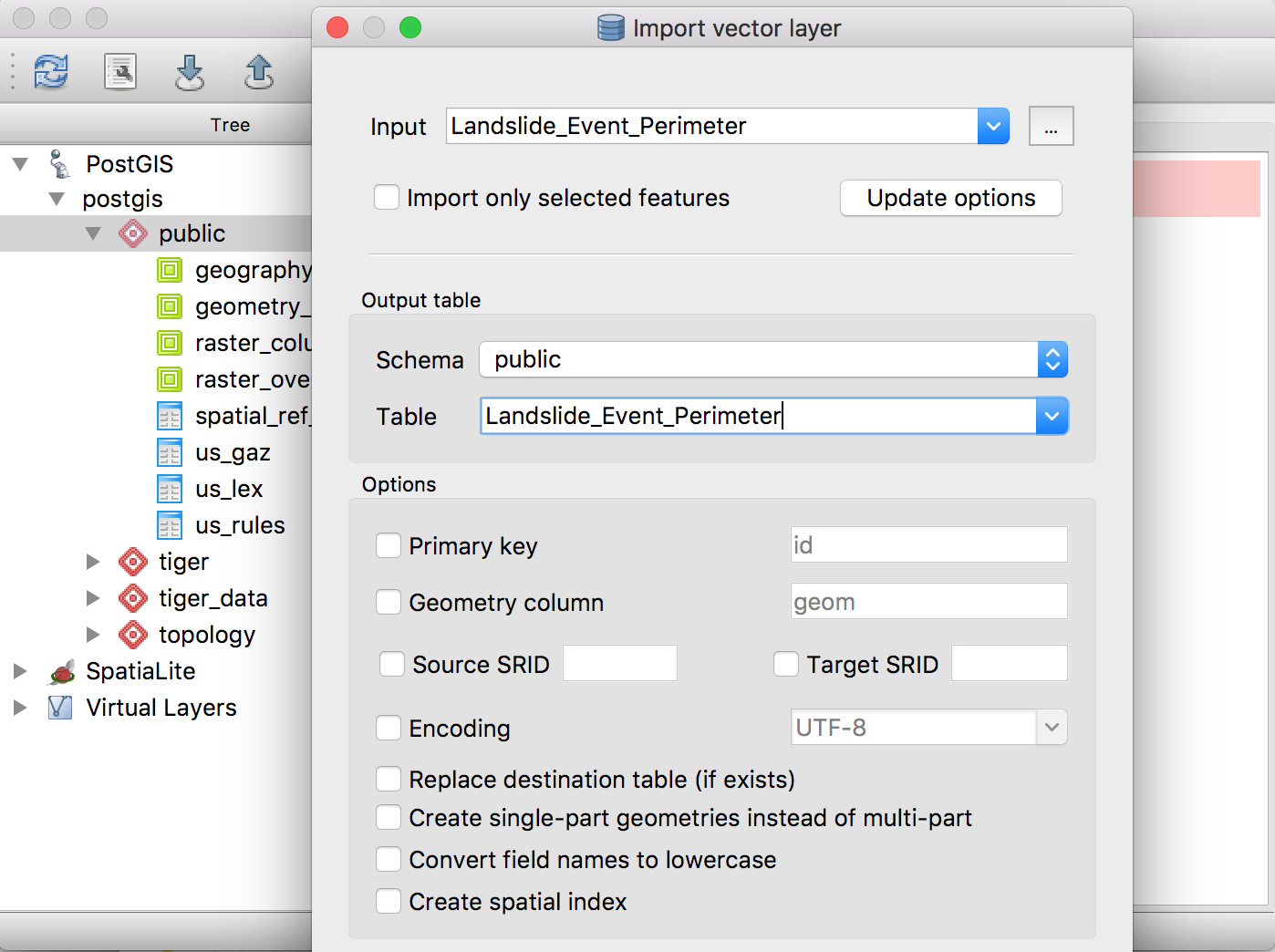Image resolution: width=1275 pixels, height=952 pixels.
Task: Tick Import only selected features
Action: coord(387,198)
